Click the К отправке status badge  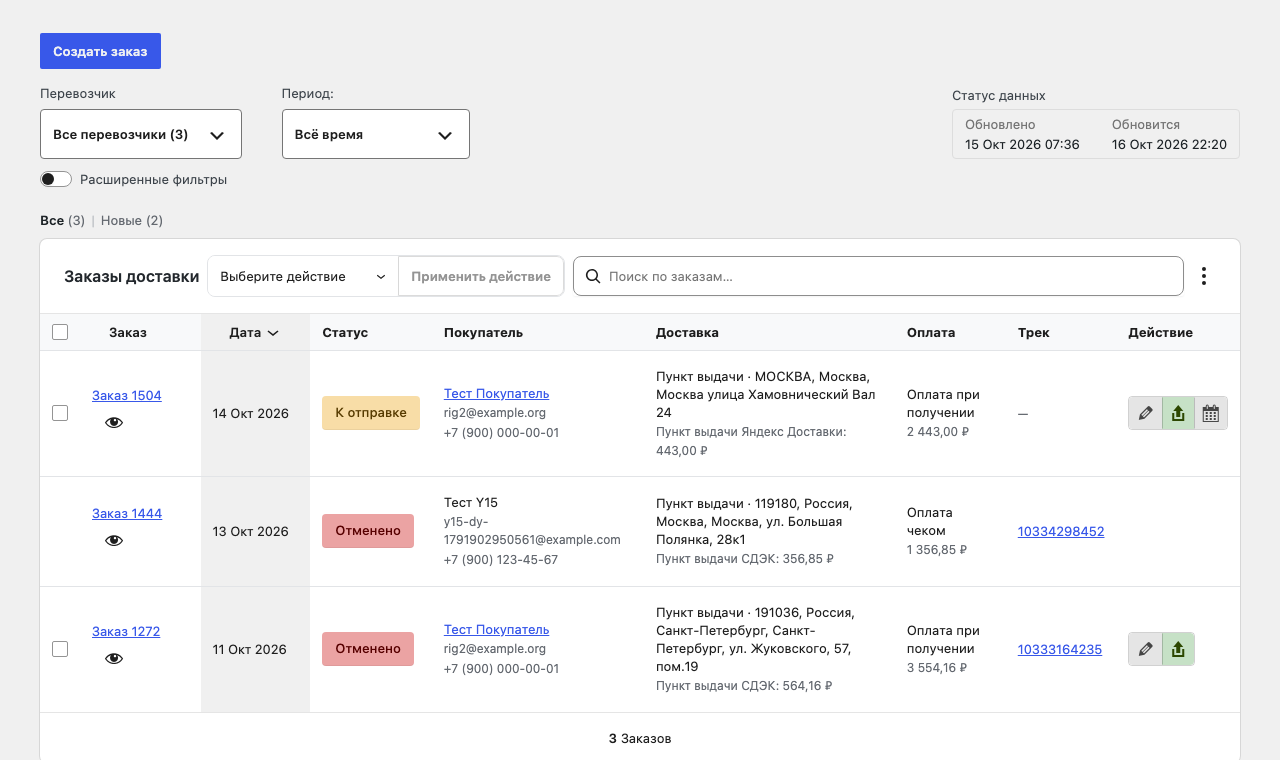pos(371,413)
